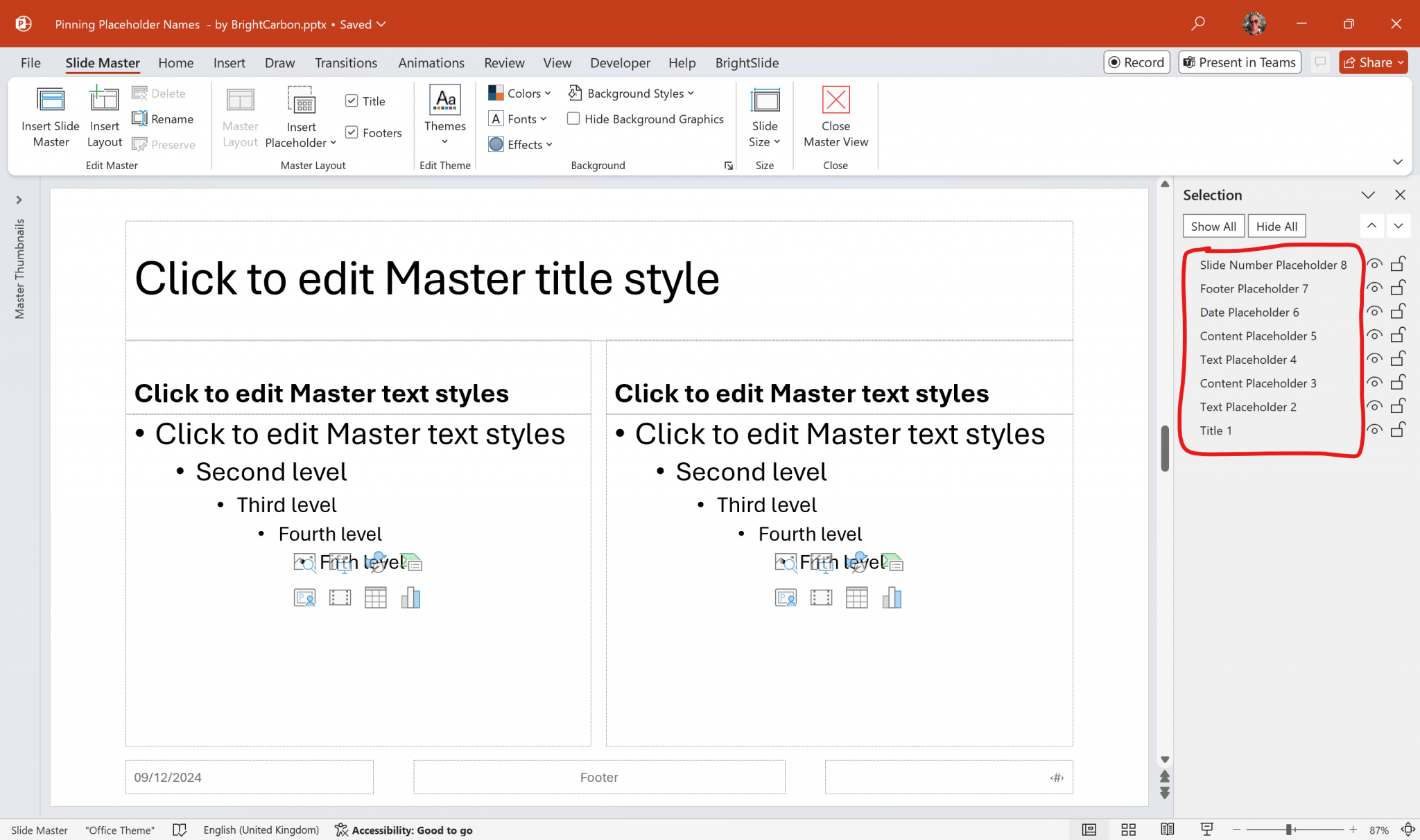Screen dimensions: 1420x840
Task: Expand the Background Styles dropdown
Action: click(x=632, y=93)
